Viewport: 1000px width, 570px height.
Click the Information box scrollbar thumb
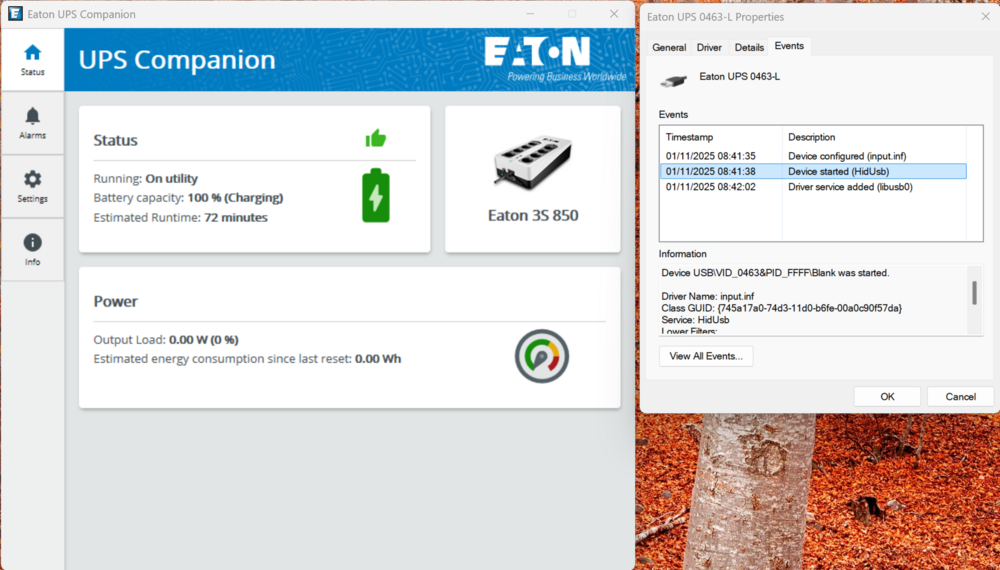(974, 293)
